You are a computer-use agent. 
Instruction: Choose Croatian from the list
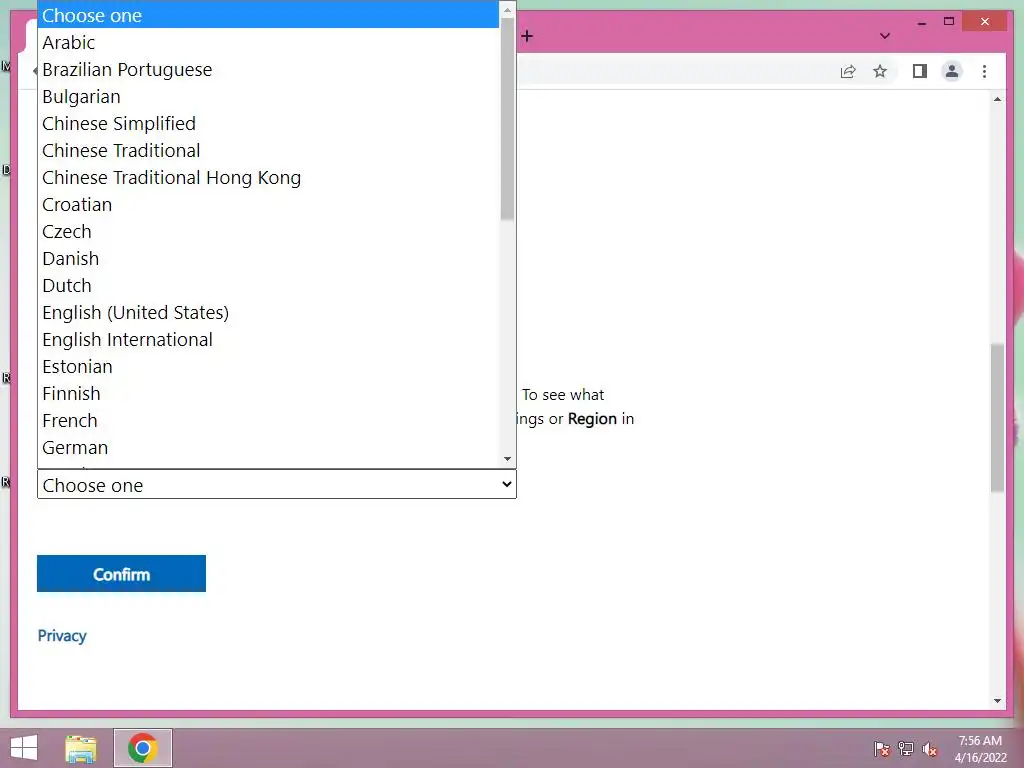coord(268,204)
